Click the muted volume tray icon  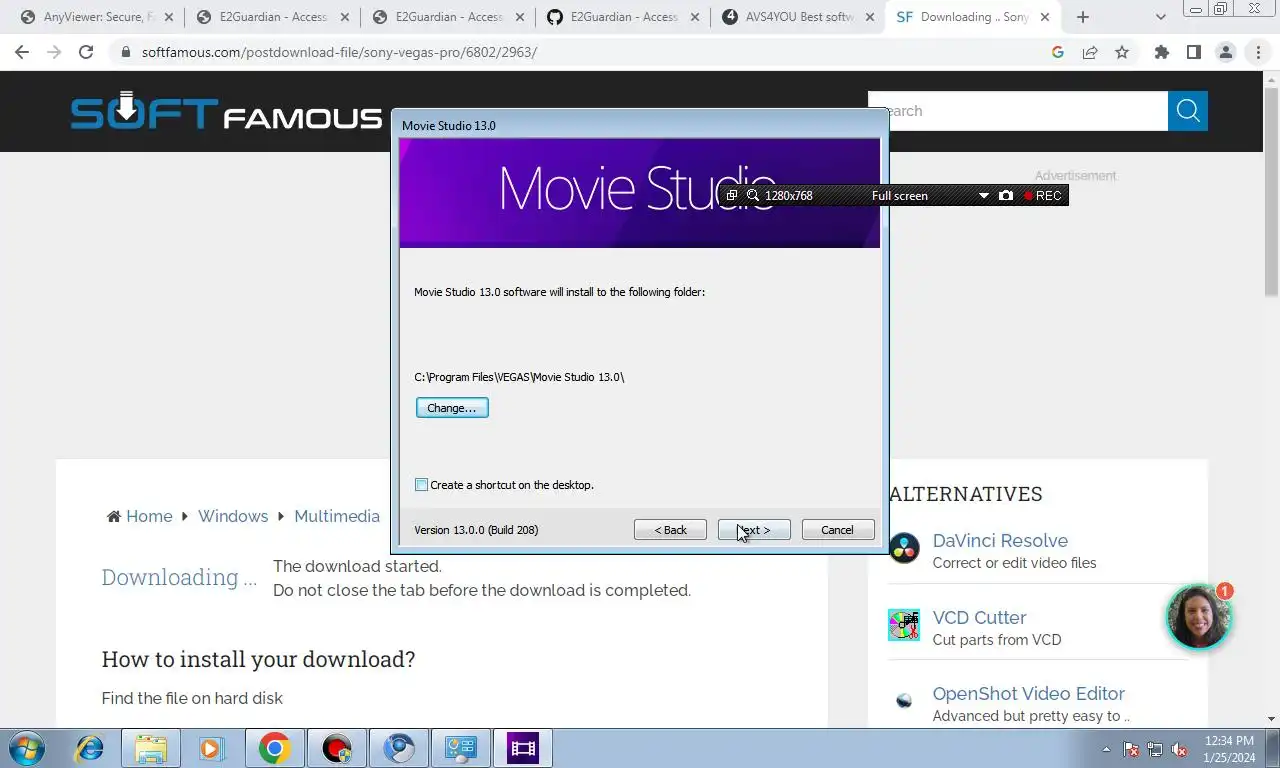[x=1179, y=749]
